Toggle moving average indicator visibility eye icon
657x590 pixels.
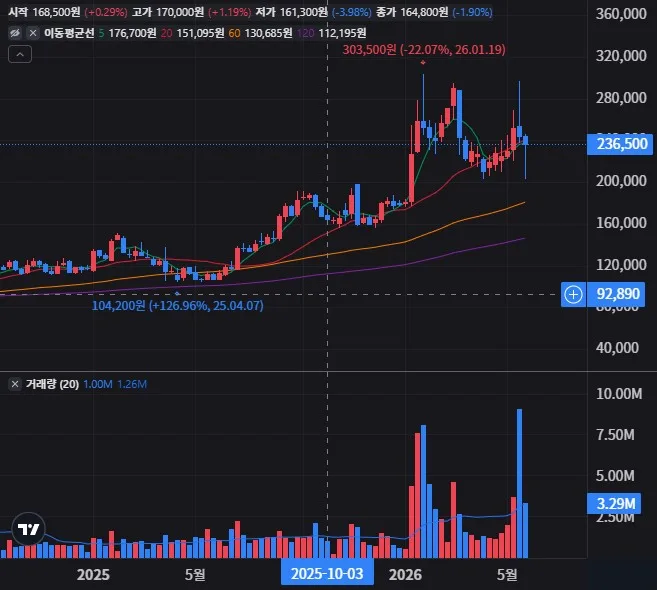click(x=15, y=33)
